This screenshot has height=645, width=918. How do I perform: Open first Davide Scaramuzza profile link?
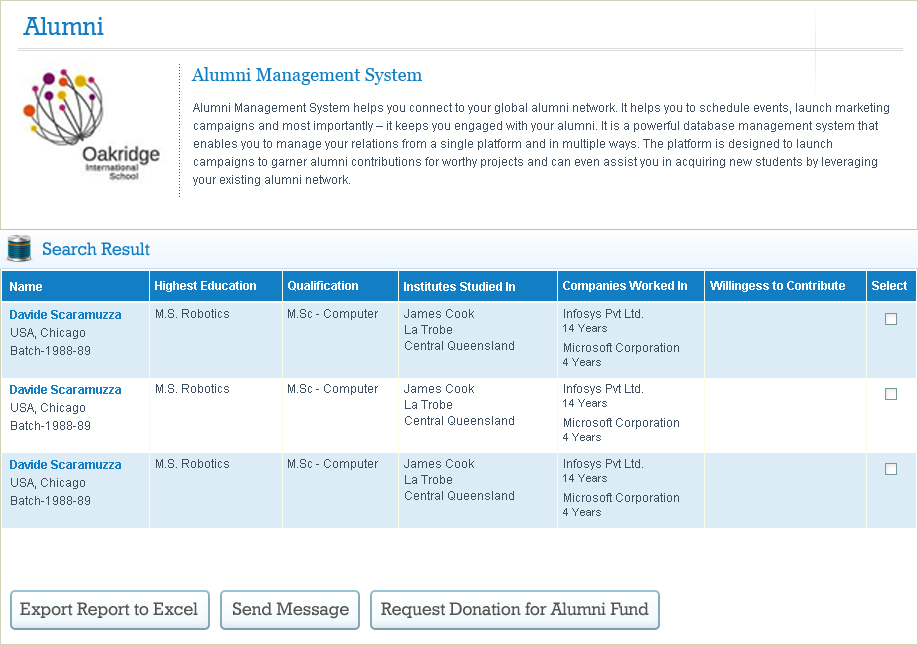coord(65,315)
